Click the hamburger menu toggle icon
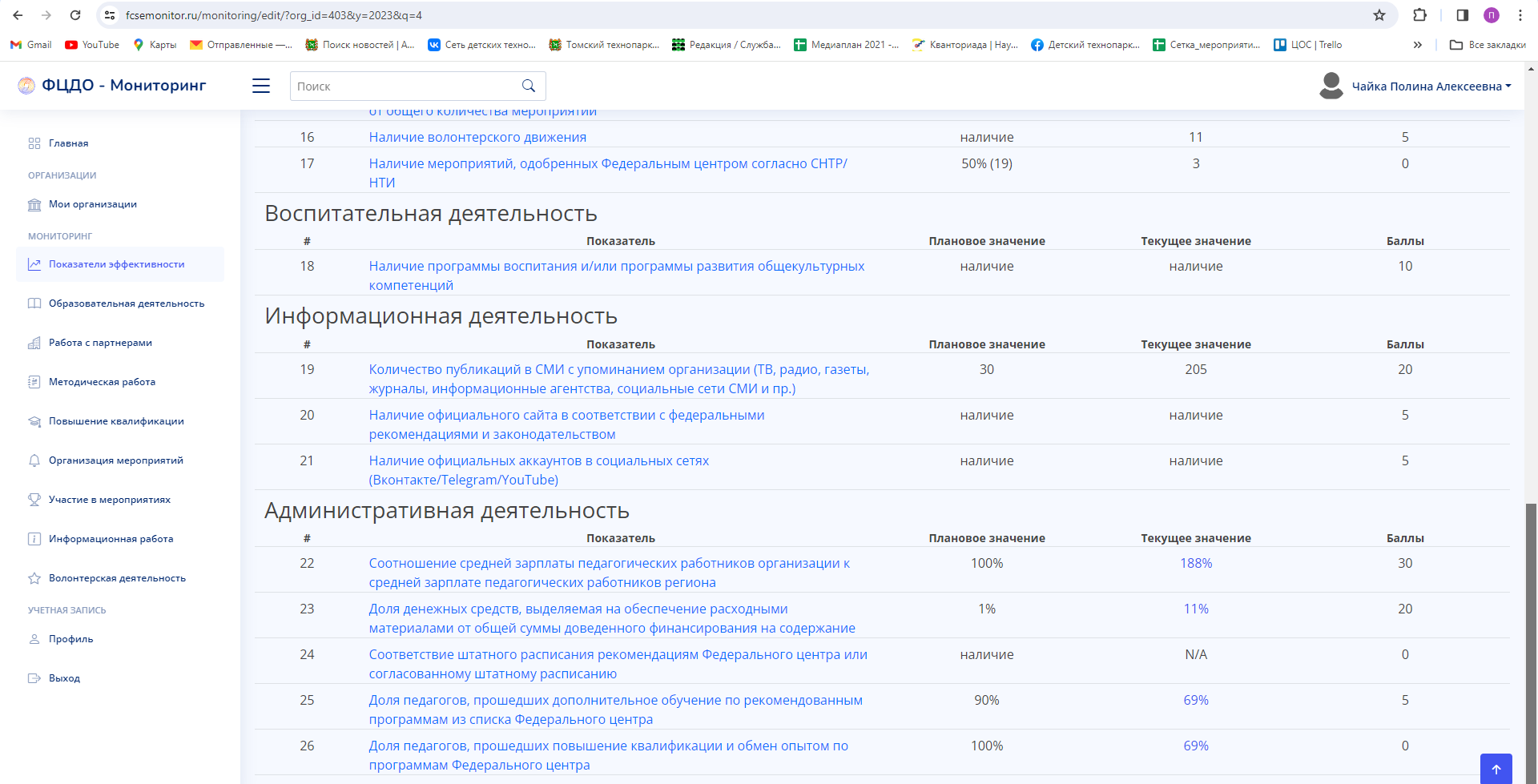This screenshot has height=784, width=1538. click(x=261, y=86)
